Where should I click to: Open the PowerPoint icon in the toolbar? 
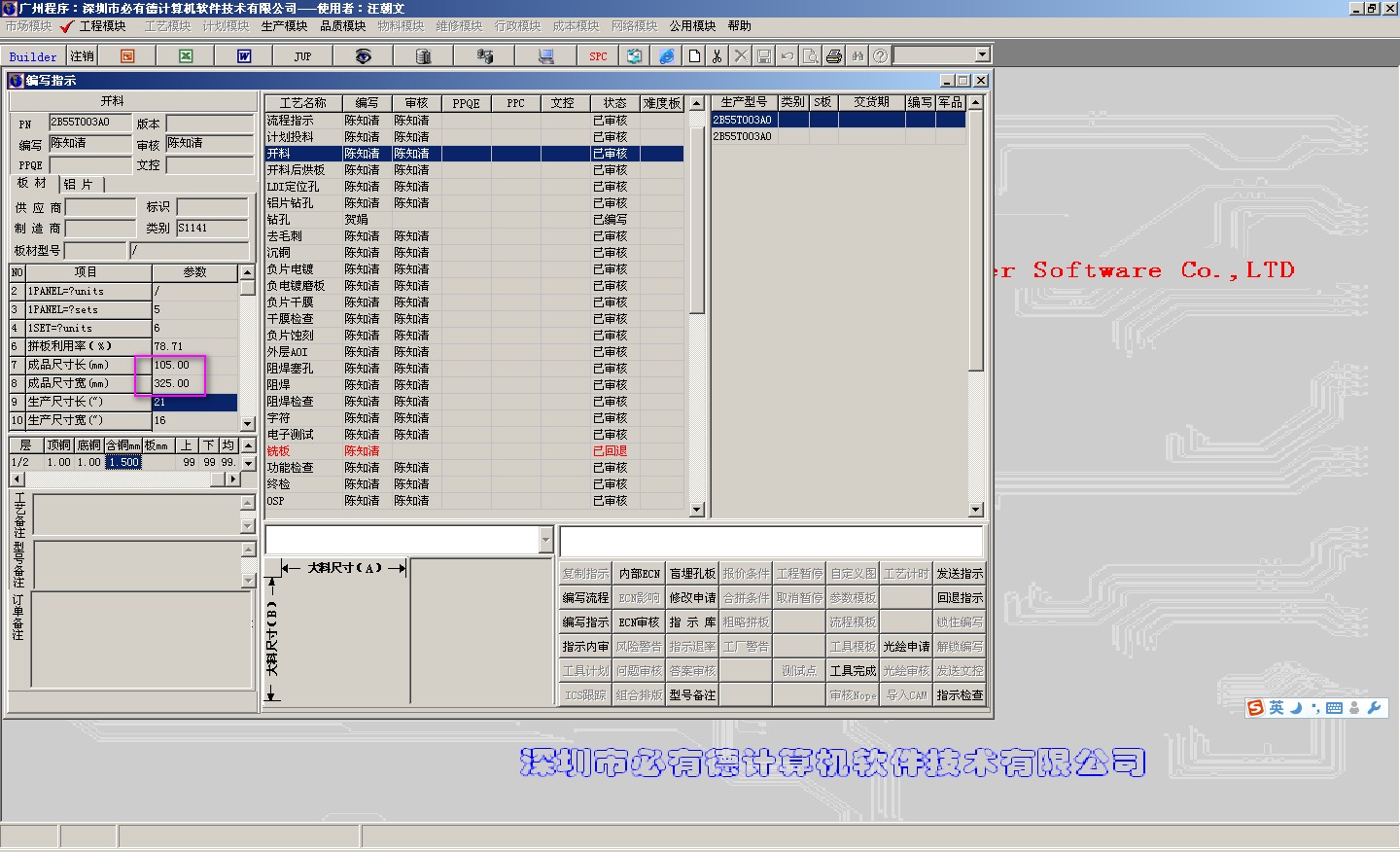coord(127,56)
